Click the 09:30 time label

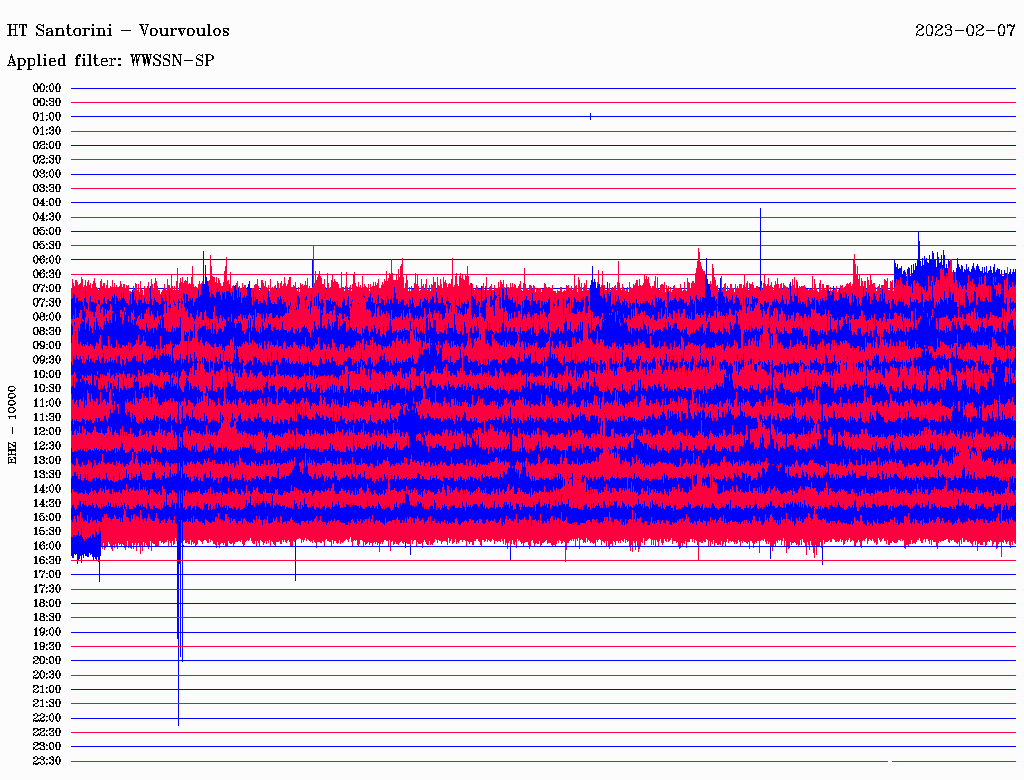(x=47, y=360)
